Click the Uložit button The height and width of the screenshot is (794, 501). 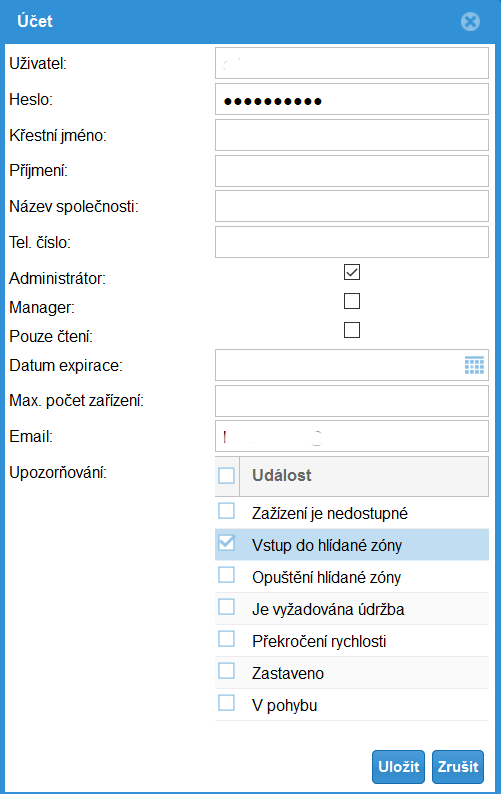point(398,767)
